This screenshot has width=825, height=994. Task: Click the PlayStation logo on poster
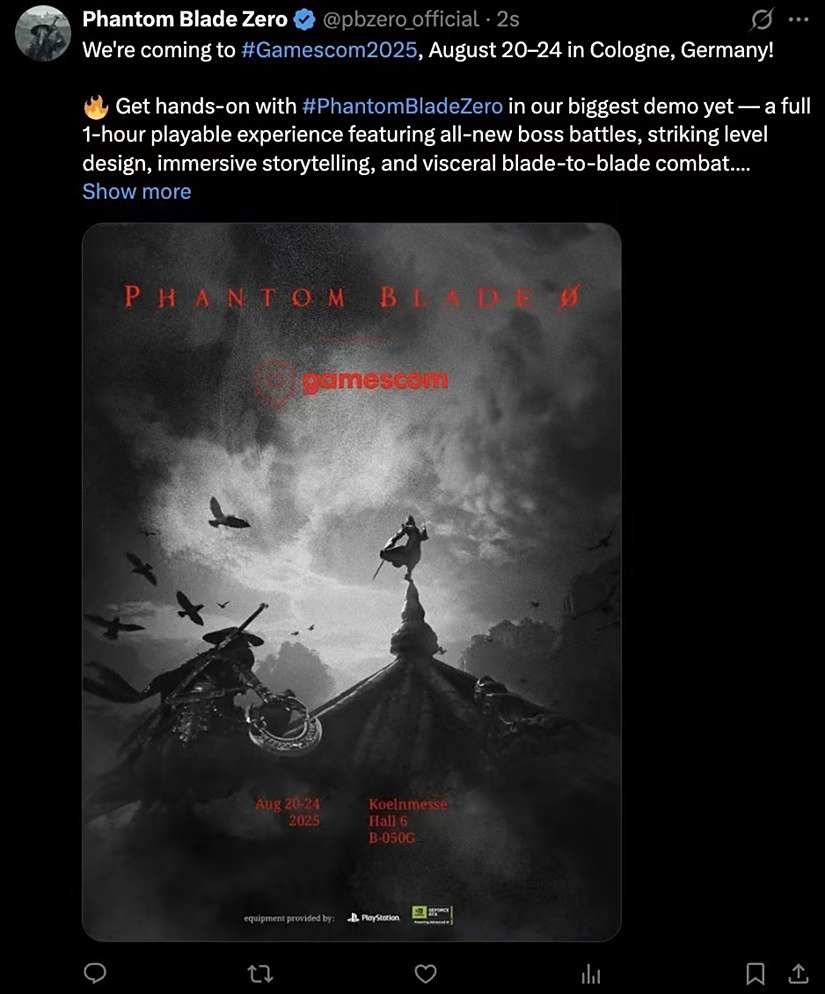374,917
